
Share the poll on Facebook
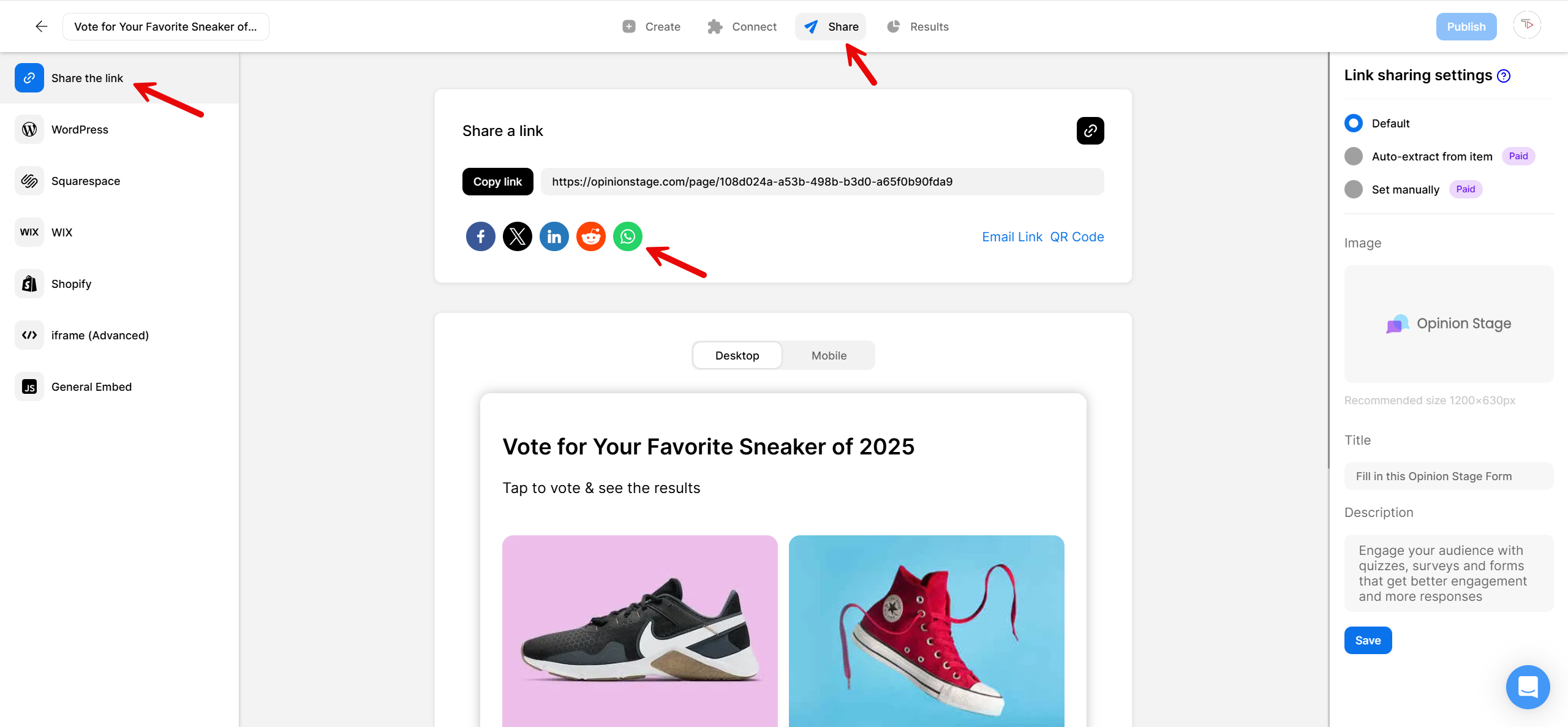point(480,236)
